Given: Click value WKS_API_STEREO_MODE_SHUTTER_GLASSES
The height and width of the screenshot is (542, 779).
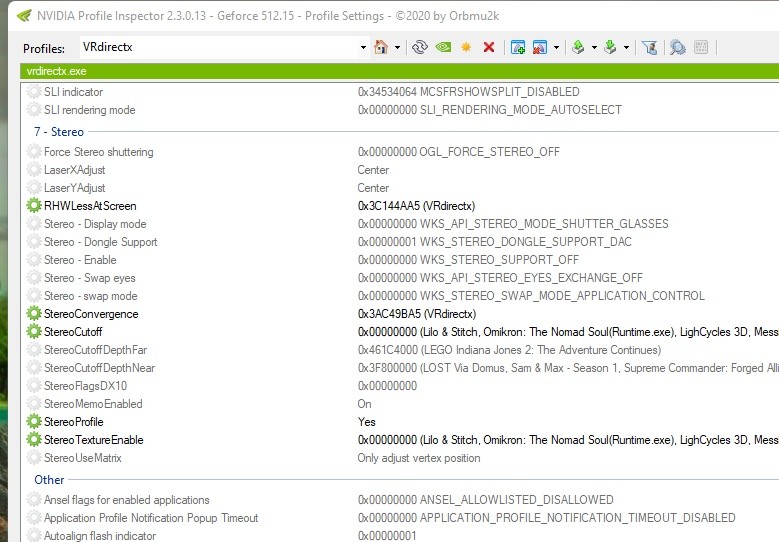Looking at the screenshot, I should (544, 224).
